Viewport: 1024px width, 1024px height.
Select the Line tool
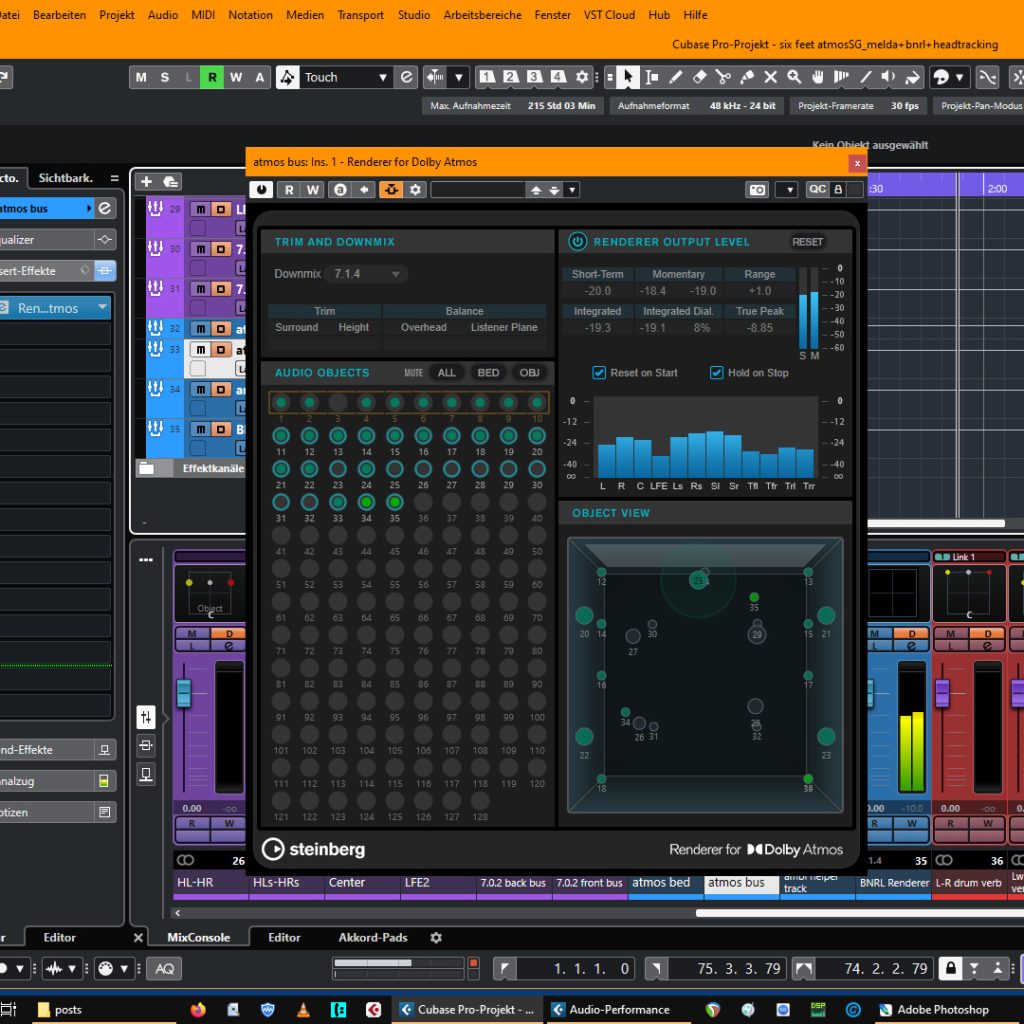point(865,77)
